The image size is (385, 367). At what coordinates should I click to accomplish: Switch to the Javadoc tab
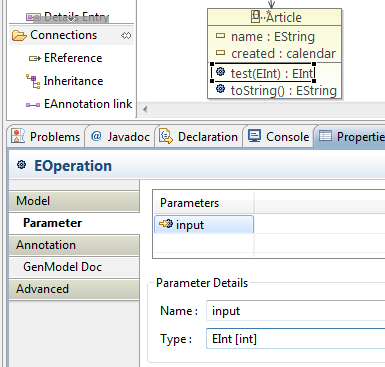tap(120, 136)
